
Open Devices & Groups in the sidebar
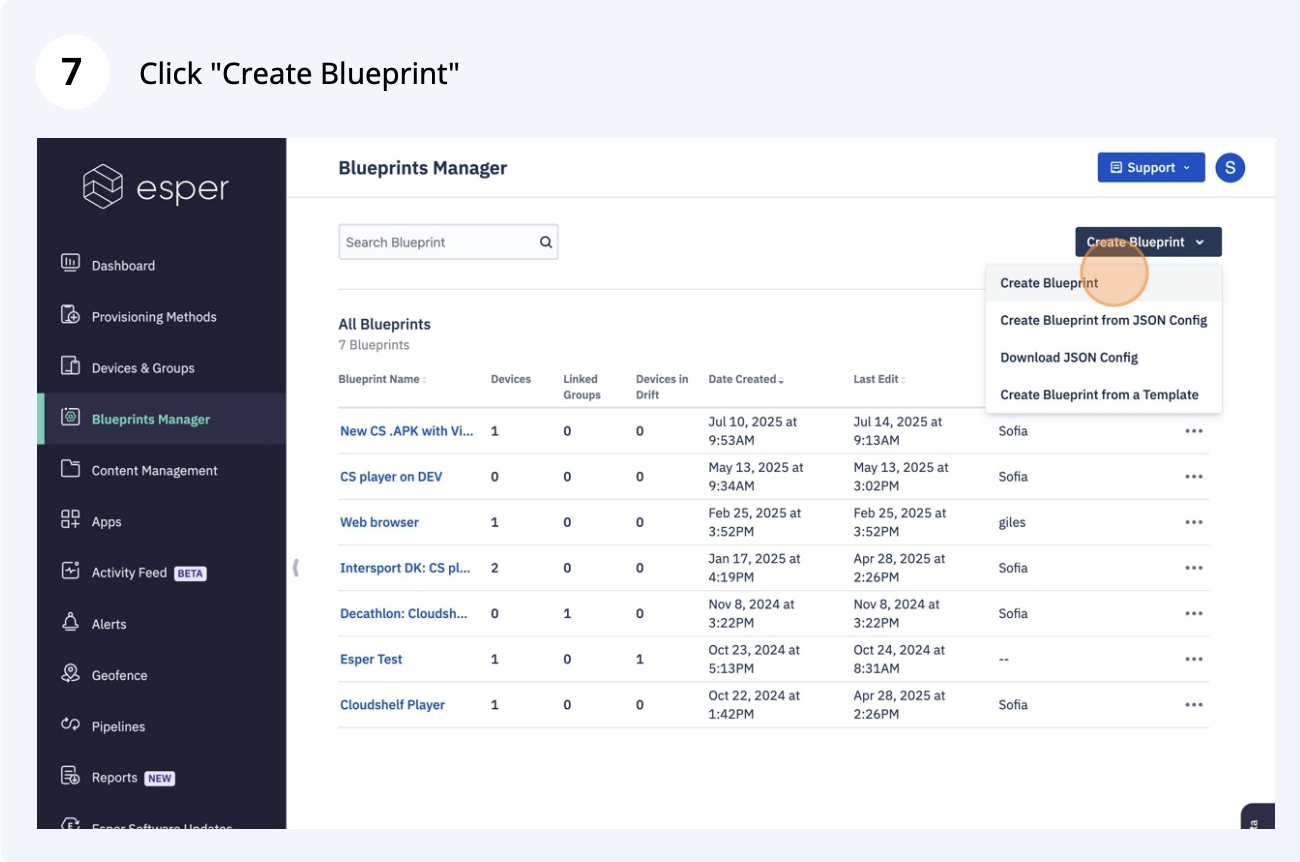(x=143, y=368)
